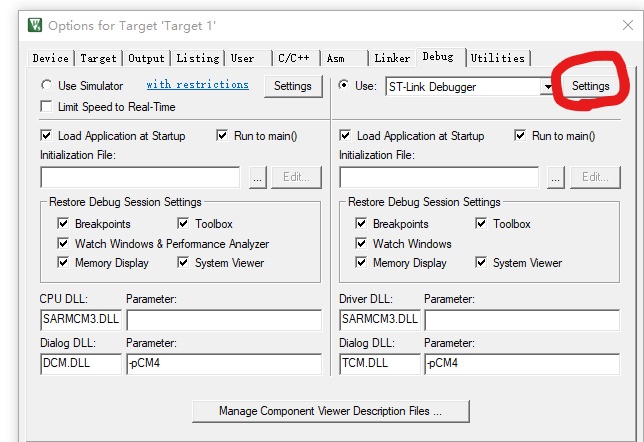Toggle simulator System Viewer checkbox
This screenshot has height=442, width=644.
tap(183, 262)
